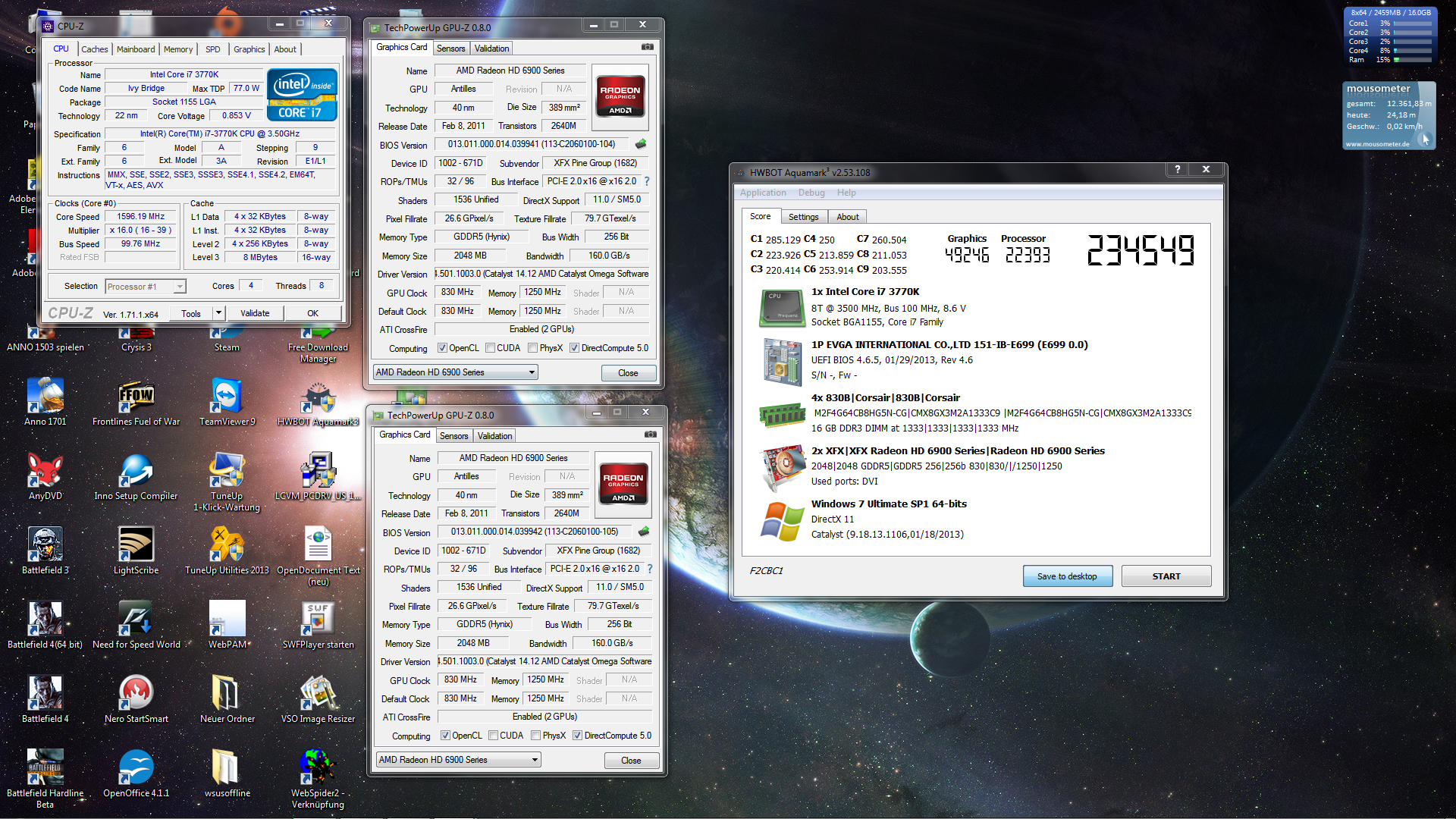Open GPU selector dropdown in upper GPU-Z
Image resolution: width=1456 pixels, height=819 pixels.
pos(455,372)
